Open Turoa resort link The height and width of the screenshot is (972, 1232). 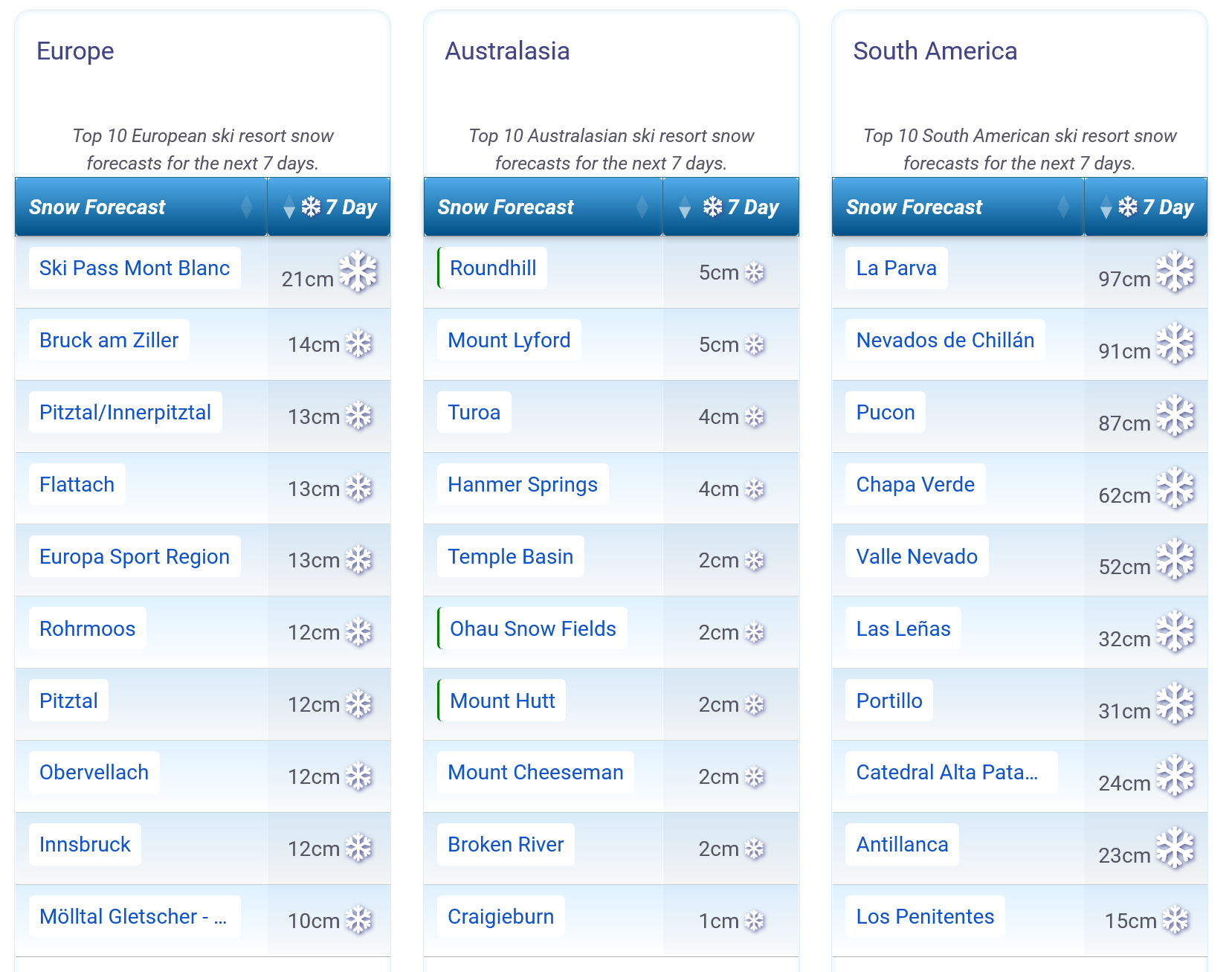[x=474, y=412]
